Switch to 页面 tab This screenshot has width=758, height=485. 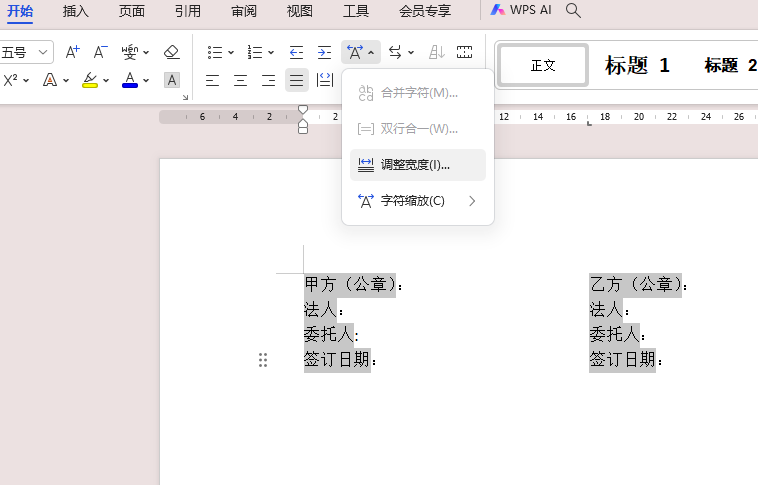(131, 11)
